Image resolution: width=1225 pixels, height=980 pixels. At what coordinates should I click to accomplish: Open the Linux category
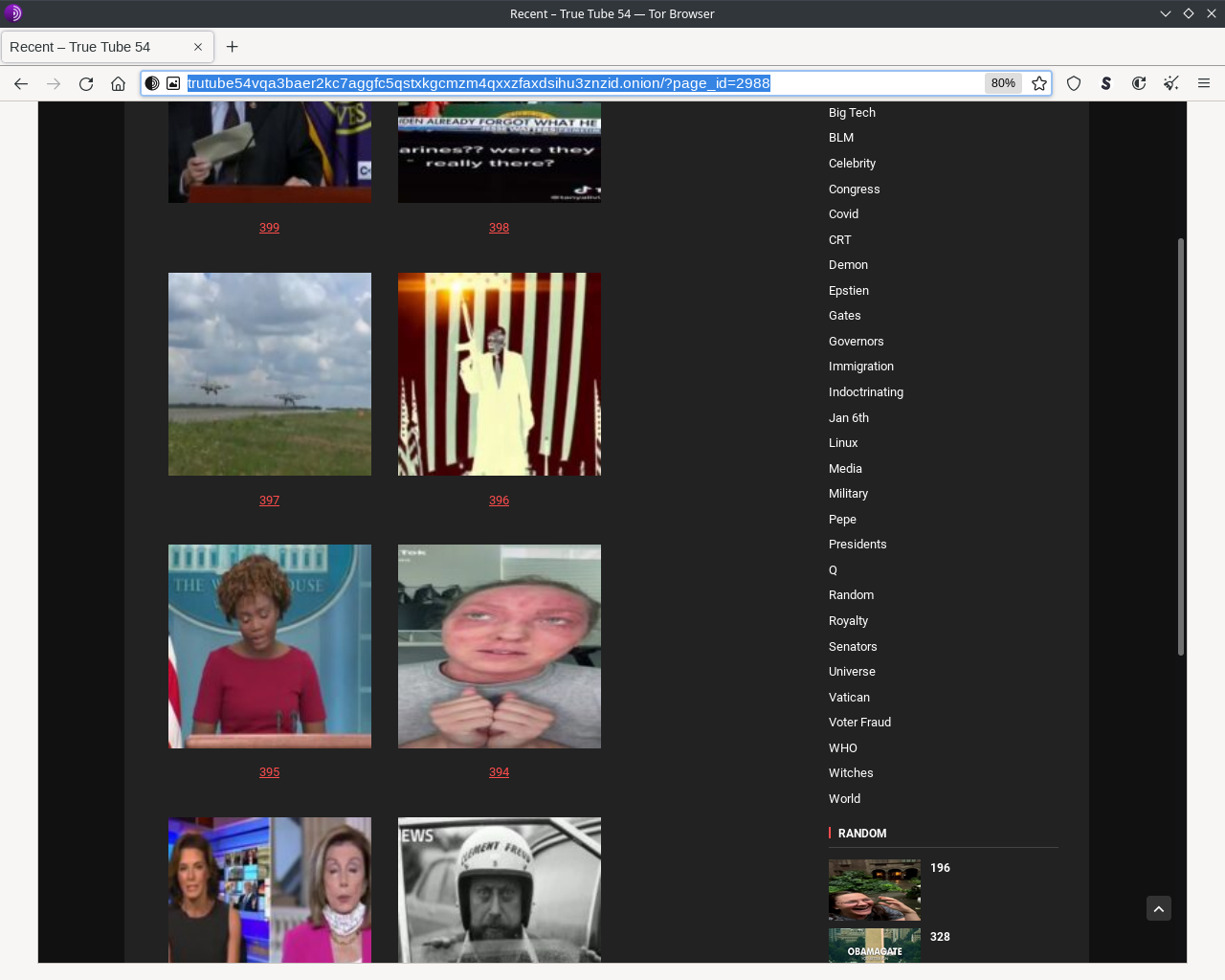[x=843, y=443]
